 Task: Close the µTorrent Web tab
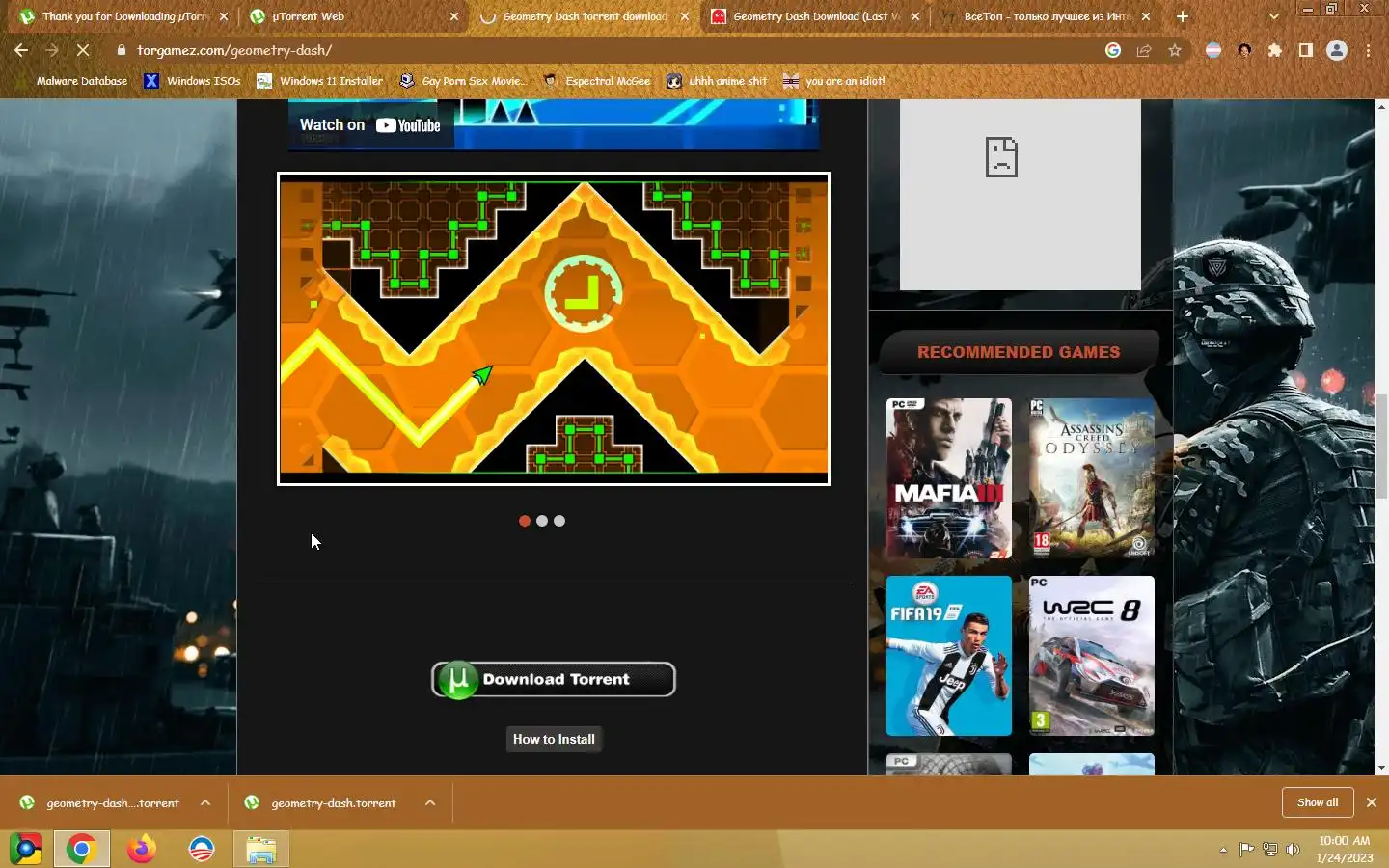(454, 16)
